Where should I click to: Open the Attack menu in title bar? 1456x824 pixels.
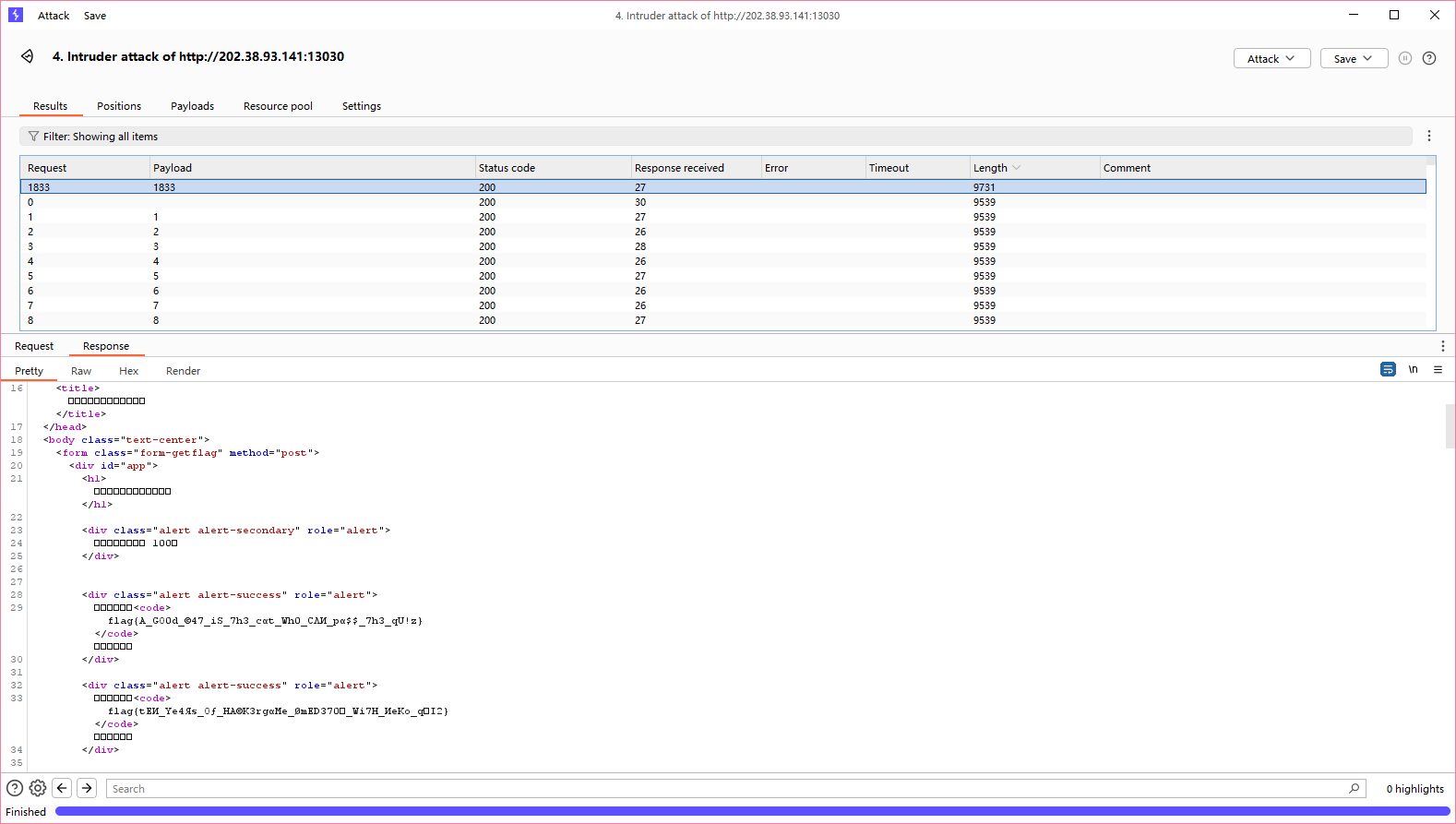[54, 16]
